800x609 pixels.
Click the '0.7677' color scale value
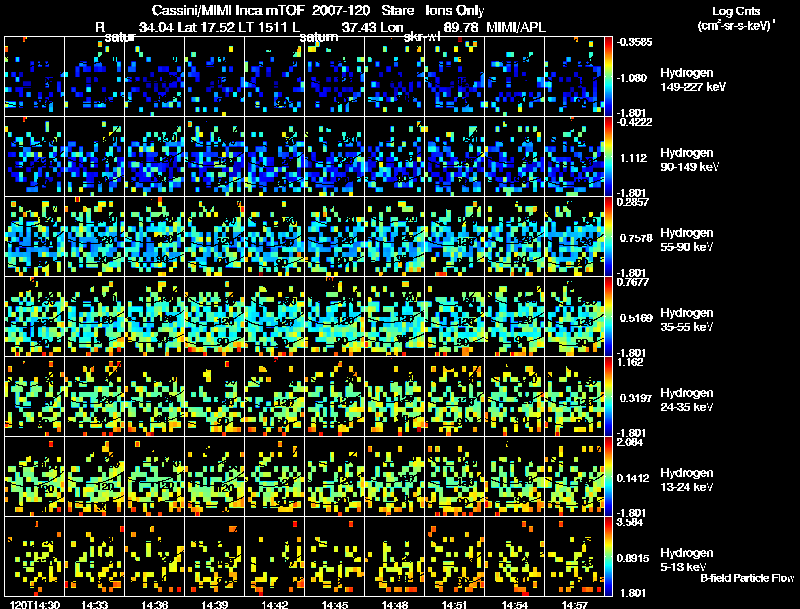(x=633, y=282)
